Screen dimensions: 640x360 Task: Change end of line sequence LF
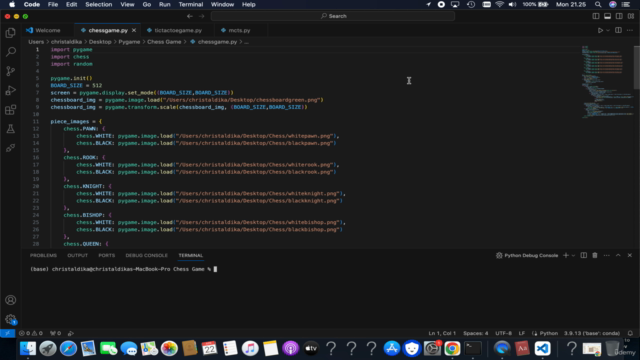click(x=522, y=333)
